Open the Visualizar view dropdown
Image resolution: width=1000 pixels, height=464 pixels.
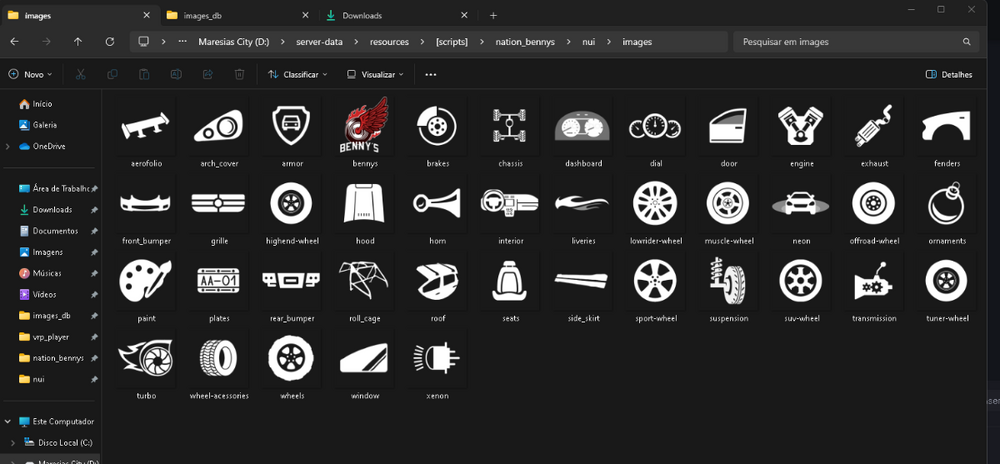click(x=376, y=74)
